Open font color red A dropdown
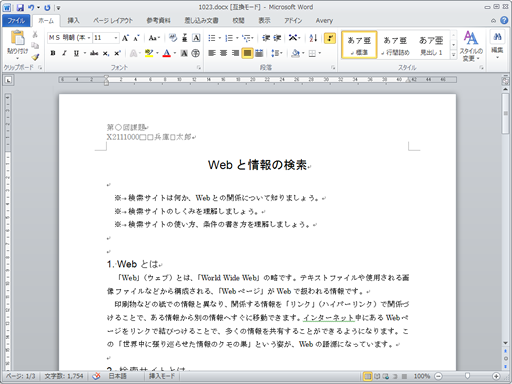This screenshot has width=512, height=384. click(x=175, y=53)
